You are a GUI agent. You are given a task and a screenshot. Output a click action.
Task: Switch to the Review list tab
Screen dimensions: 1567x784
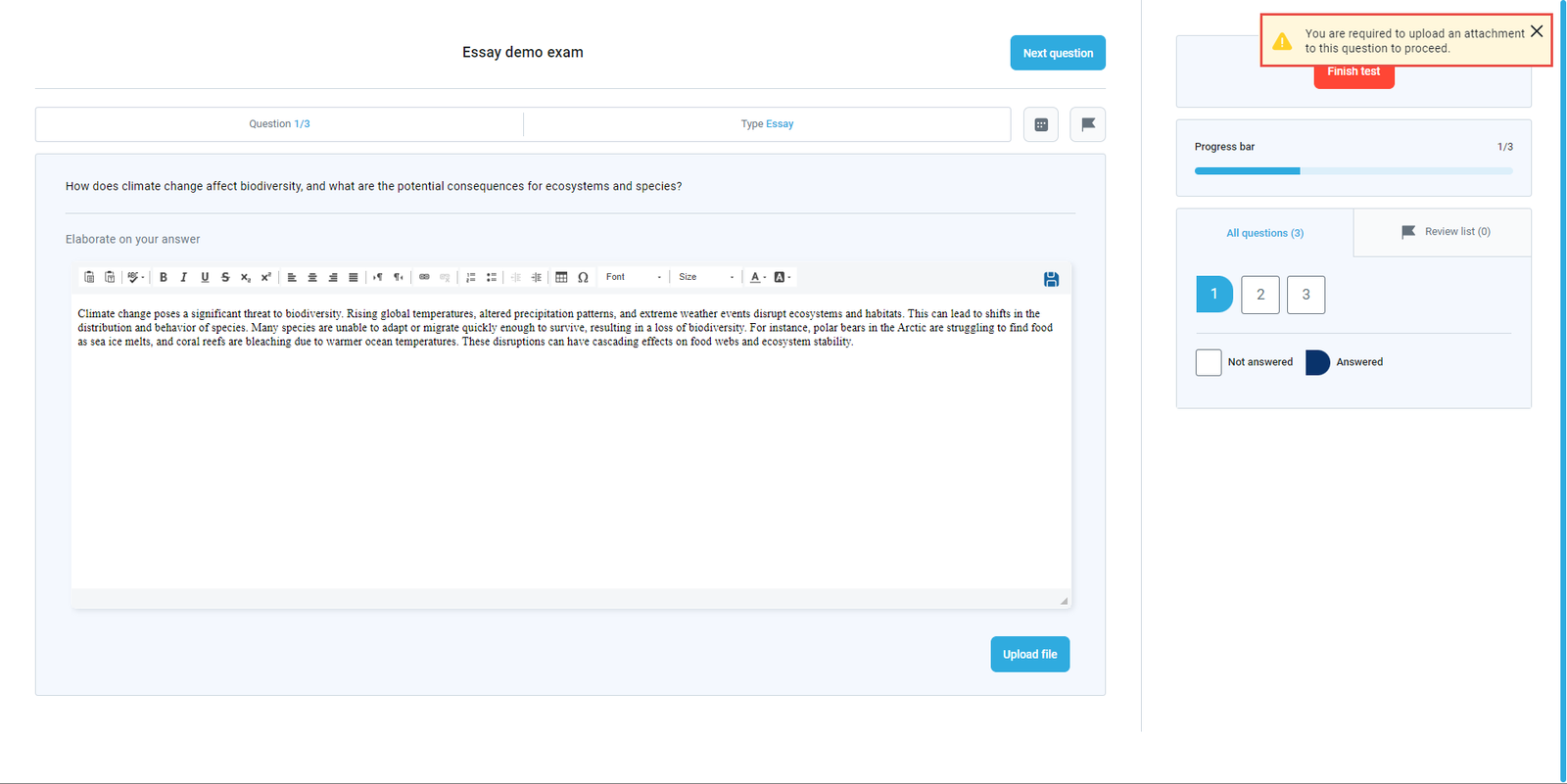[1445, 232]
